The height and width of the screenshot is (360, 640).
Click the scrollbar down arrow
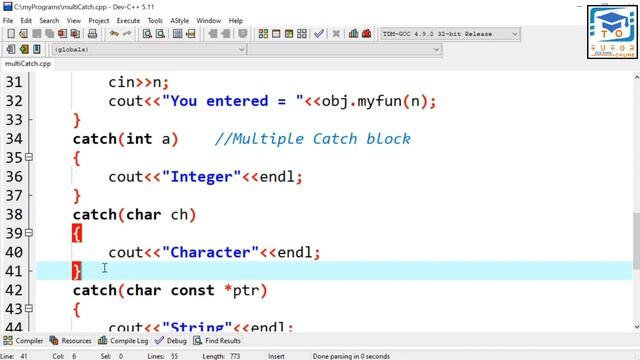[x=636, y=327]
